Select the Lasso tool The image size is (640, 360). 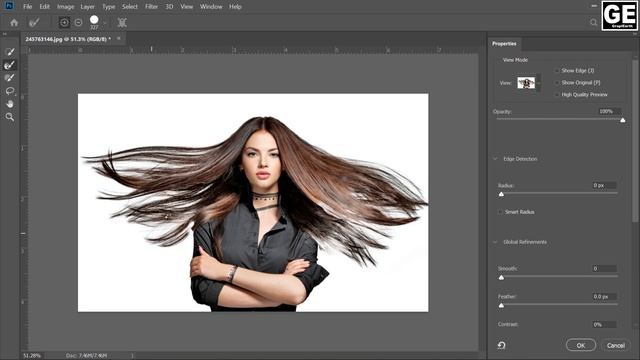point(10,91)
